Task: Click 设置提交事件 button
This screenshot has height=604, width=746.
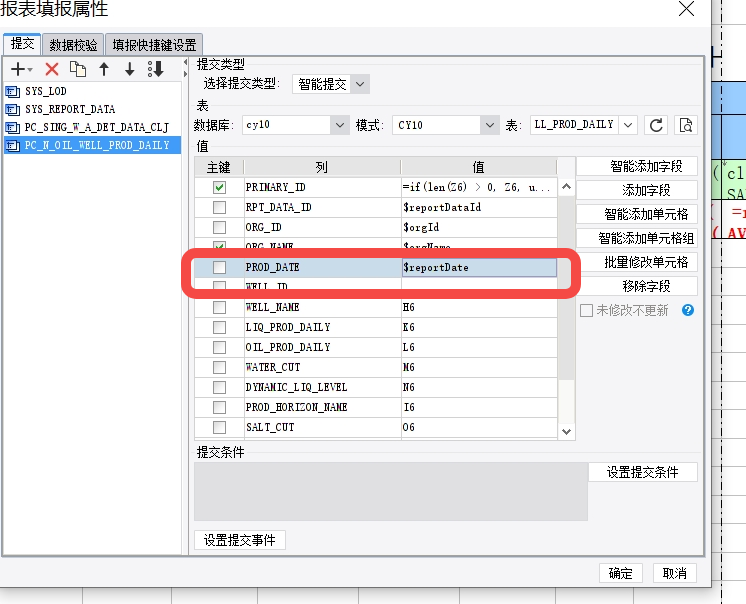Action: tap(240, 540)
